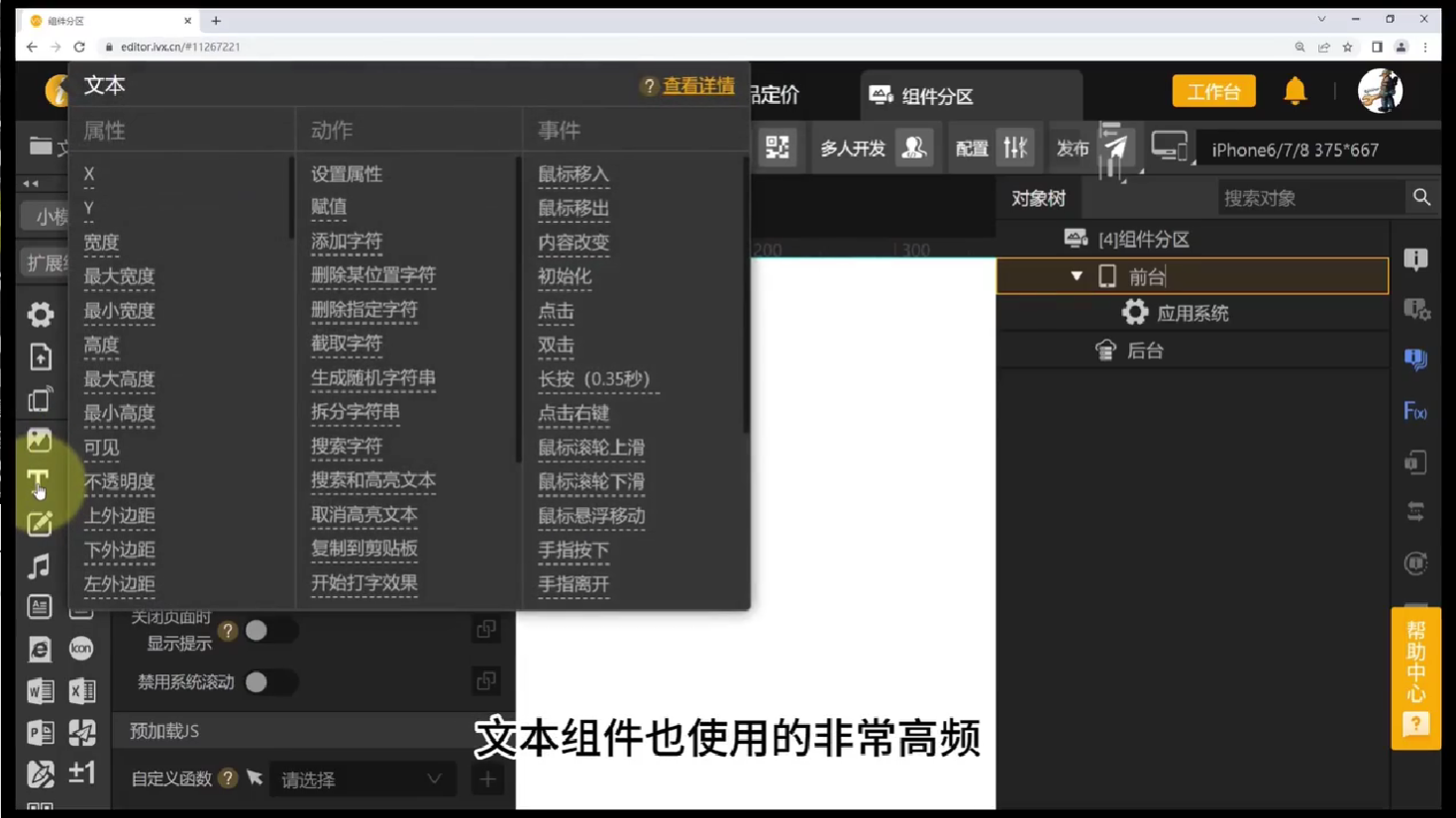The image size is (1456, 818).
Task: Select the rich text article component
Action: [40, 606]
